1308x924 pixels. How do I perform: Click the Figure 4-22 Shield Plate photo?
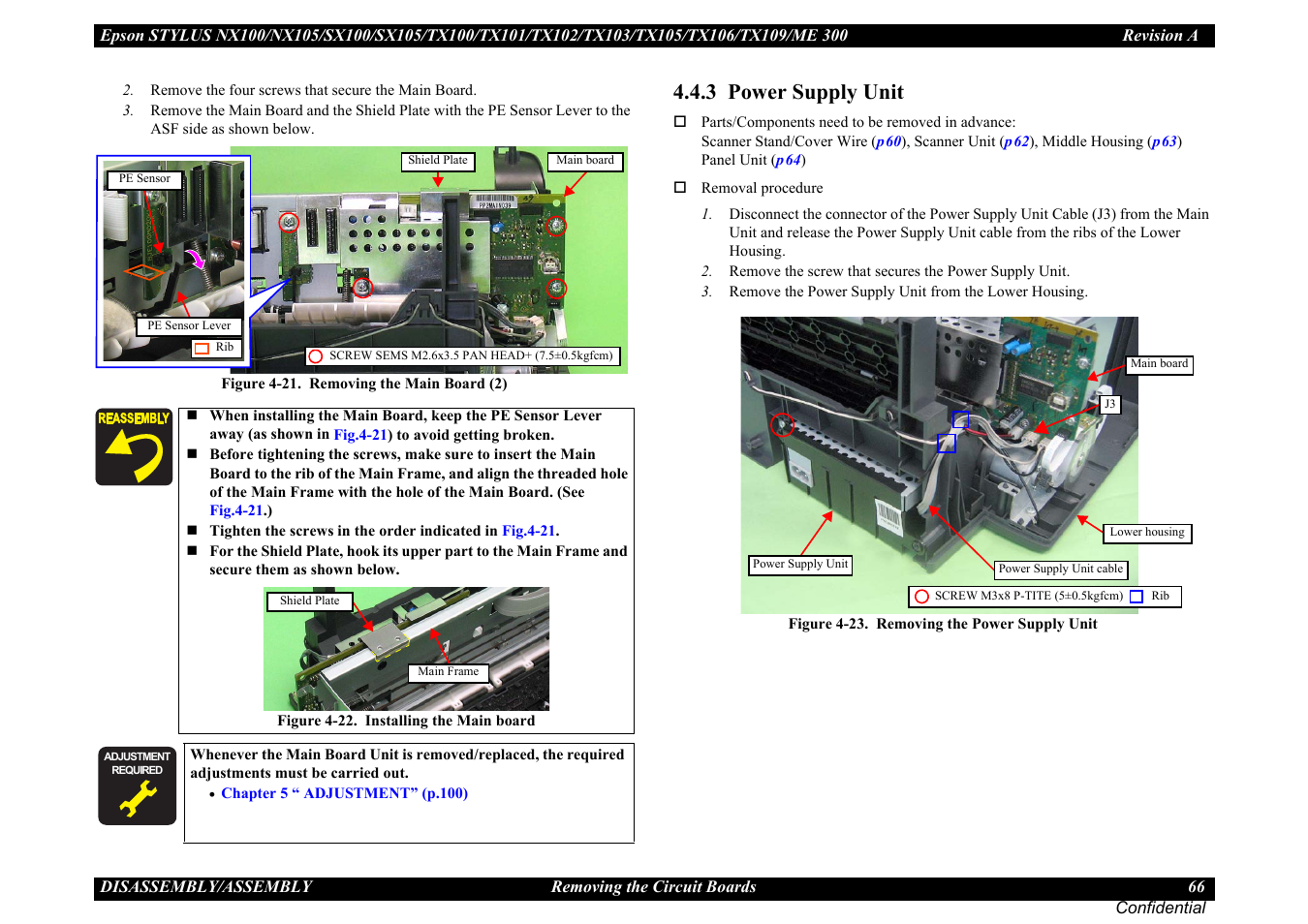(x=406, y=649)
